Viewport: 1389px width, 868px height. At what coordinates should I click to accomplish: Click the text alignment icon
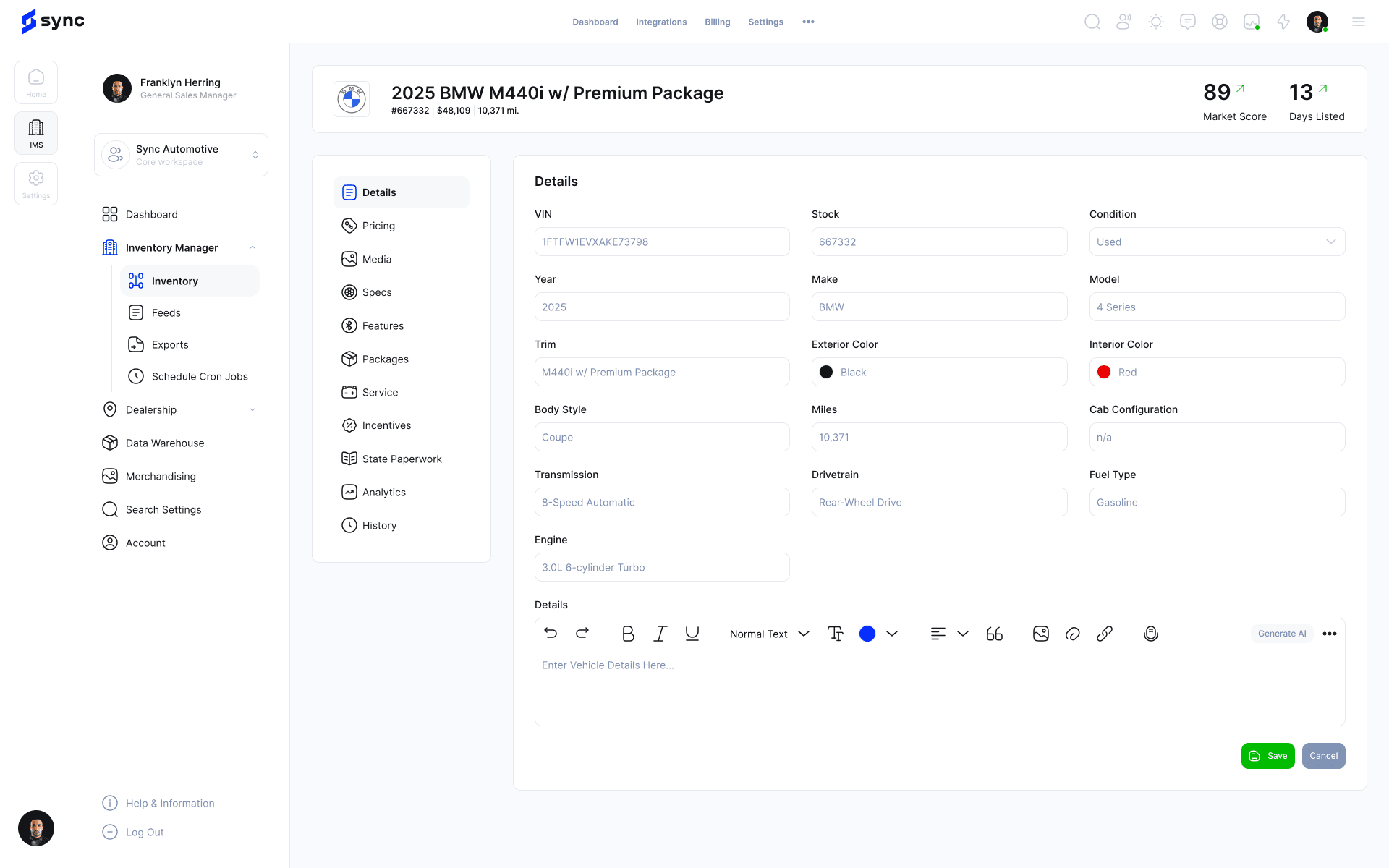pyautogui.click(x=938, y=634)
